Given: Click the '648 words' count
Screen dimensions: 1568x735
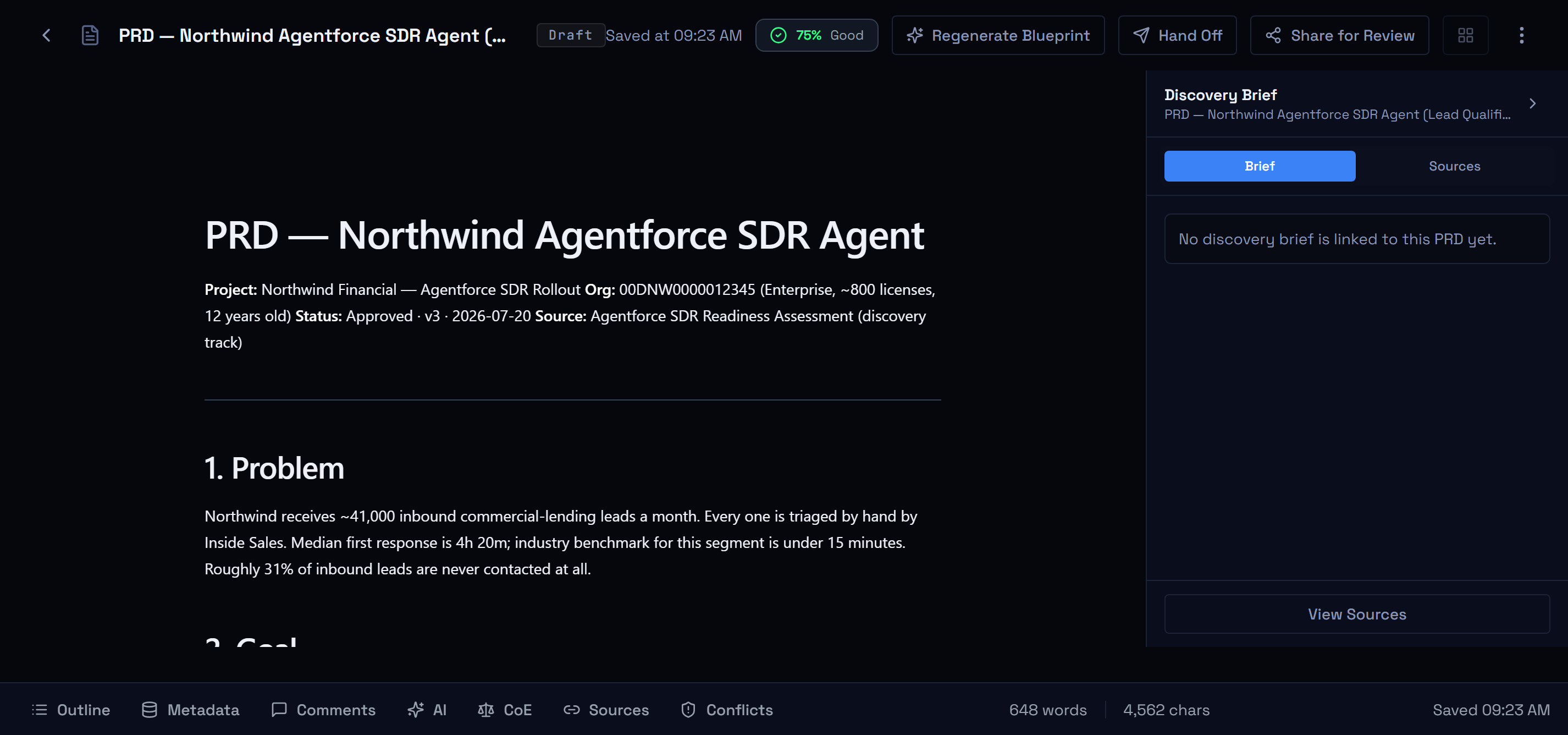Looking at the screenshot, I should (x=1047, y=710).
